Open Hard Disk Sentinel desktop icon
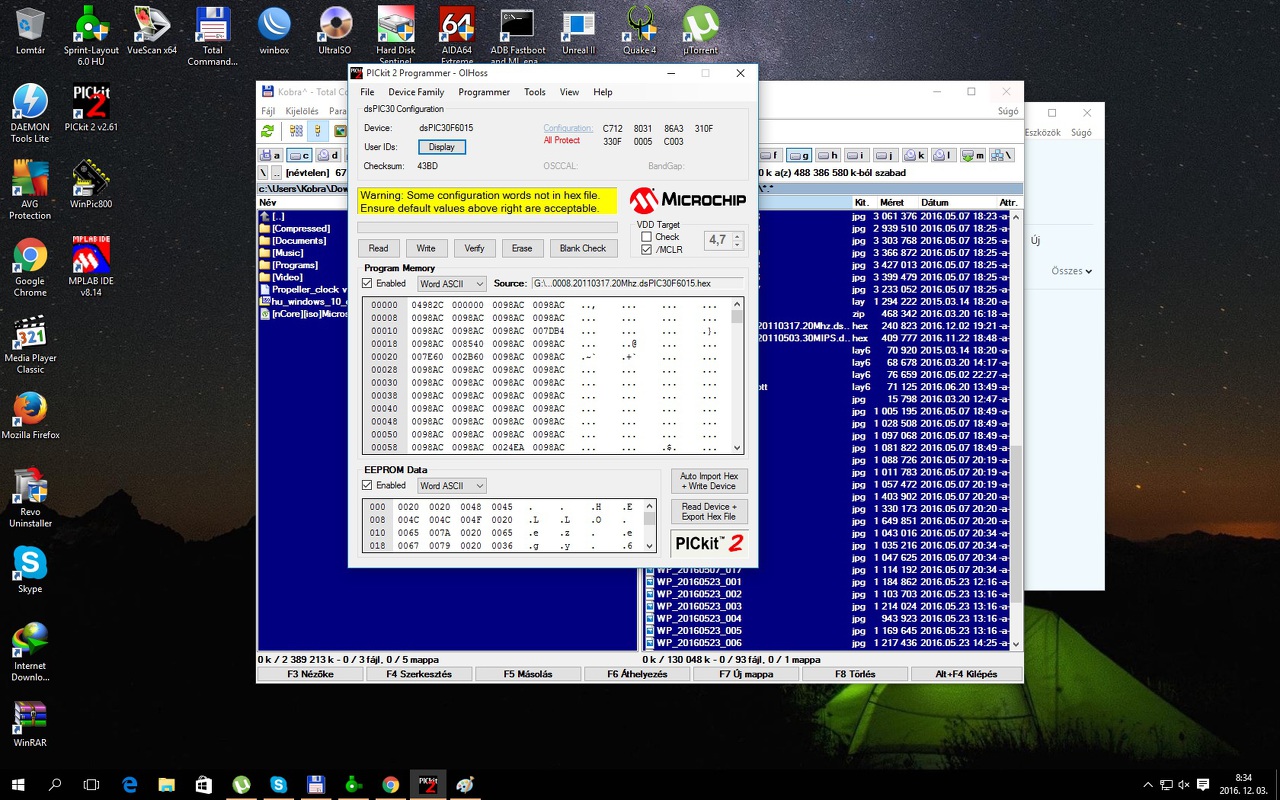 pos(396,36)
